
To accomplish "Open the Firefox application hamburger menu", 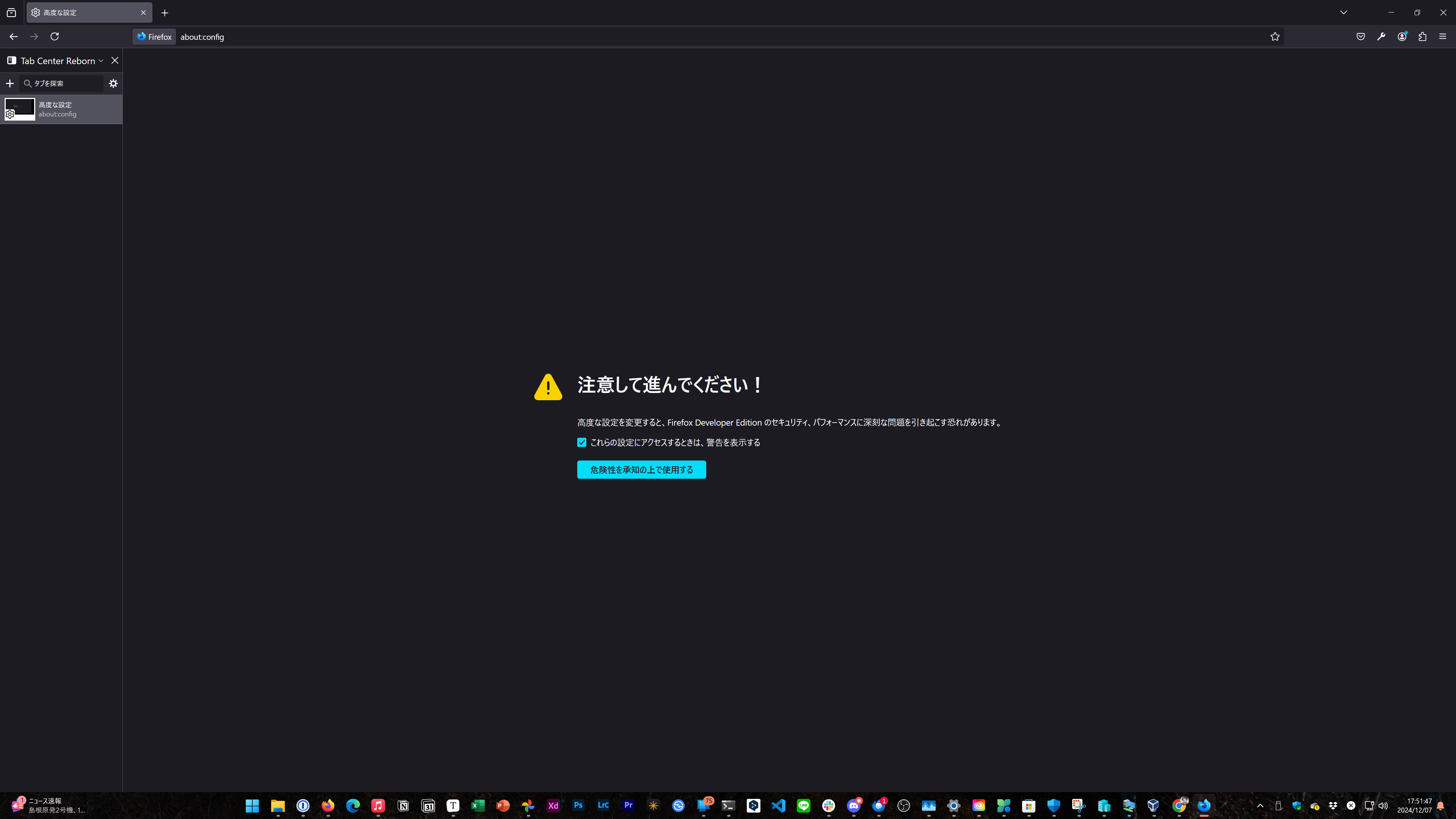I will tap(1443, 36).
